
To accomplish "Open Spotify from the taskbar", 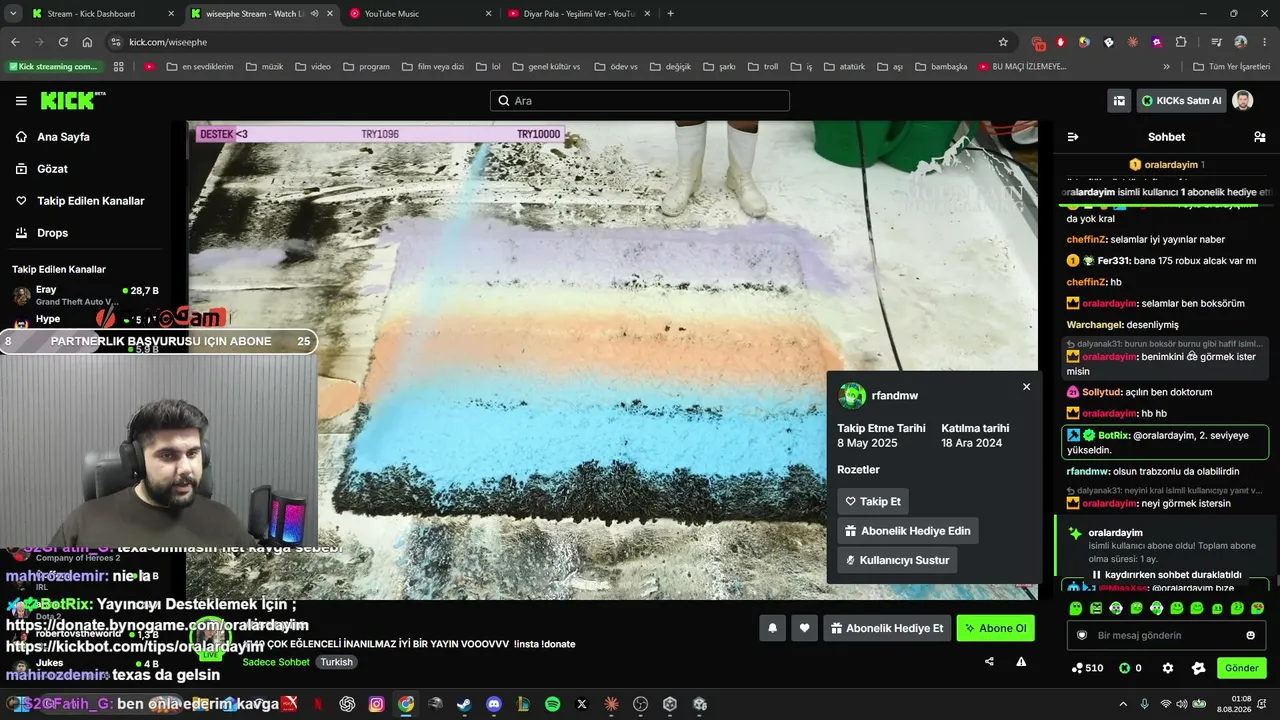I will pyautogui.click(x=553, y=704).
